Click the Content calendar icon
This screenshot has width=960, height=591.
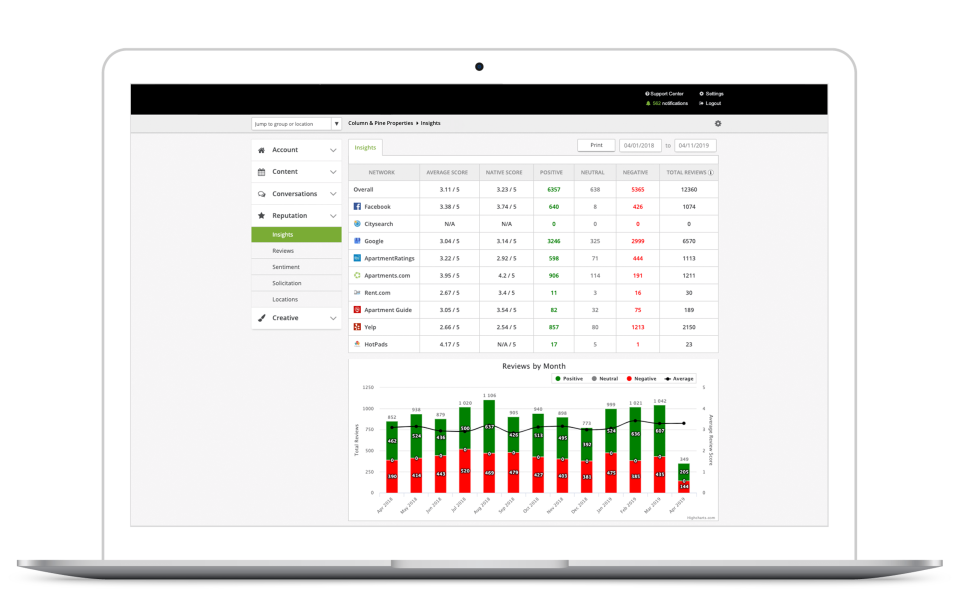[x=261, y=172]
